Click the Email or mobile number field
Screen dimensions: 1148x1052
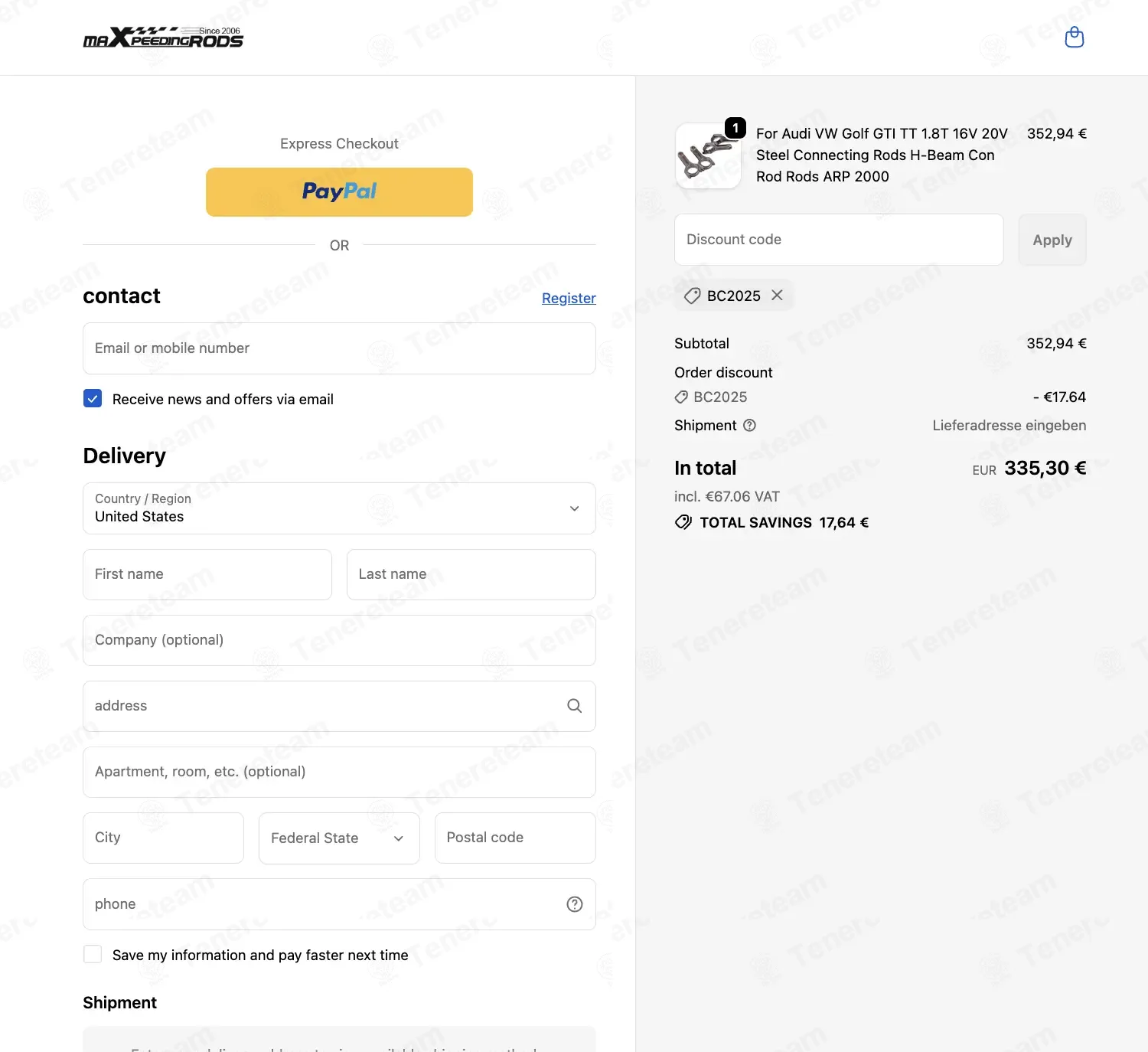click(x=339, y=348)
